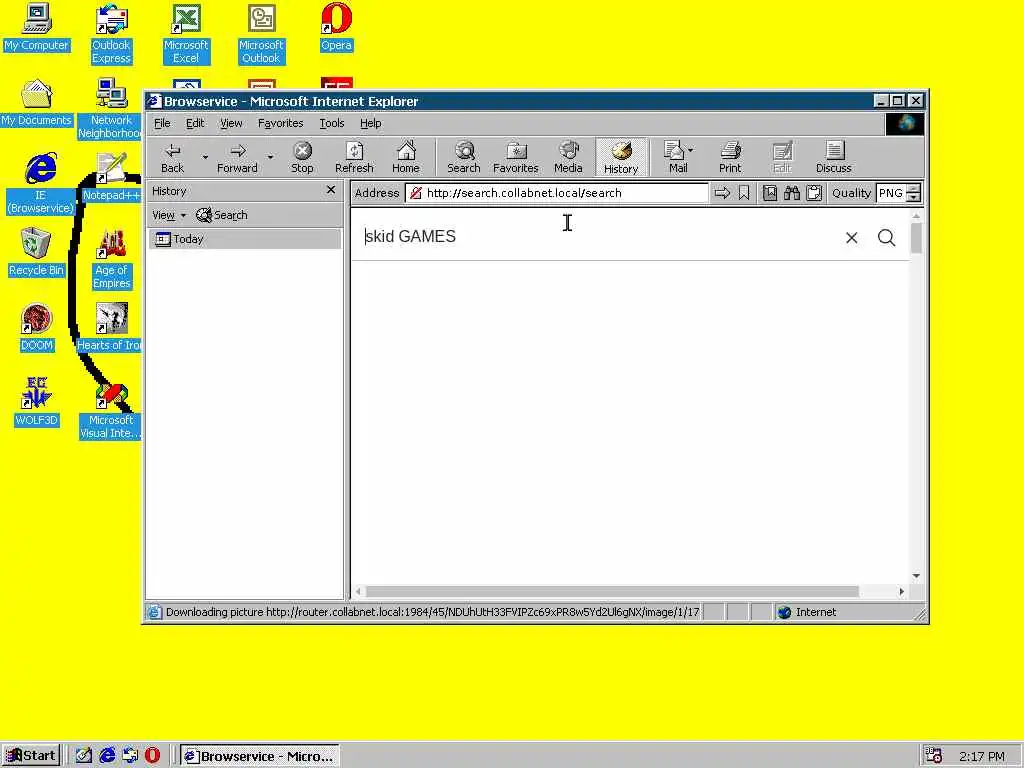Viewport: 1024px width, 768px height.
Task: Select Opera desktop icon
Action: pyautogui.click(x=336, y=27)
